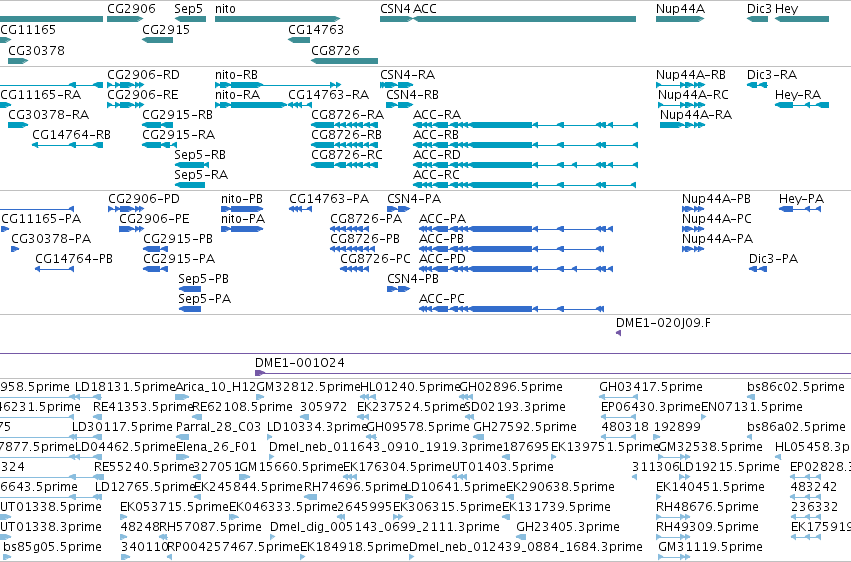
Task: Open EST GH23405.3prime label
Action: coord(568,527)
